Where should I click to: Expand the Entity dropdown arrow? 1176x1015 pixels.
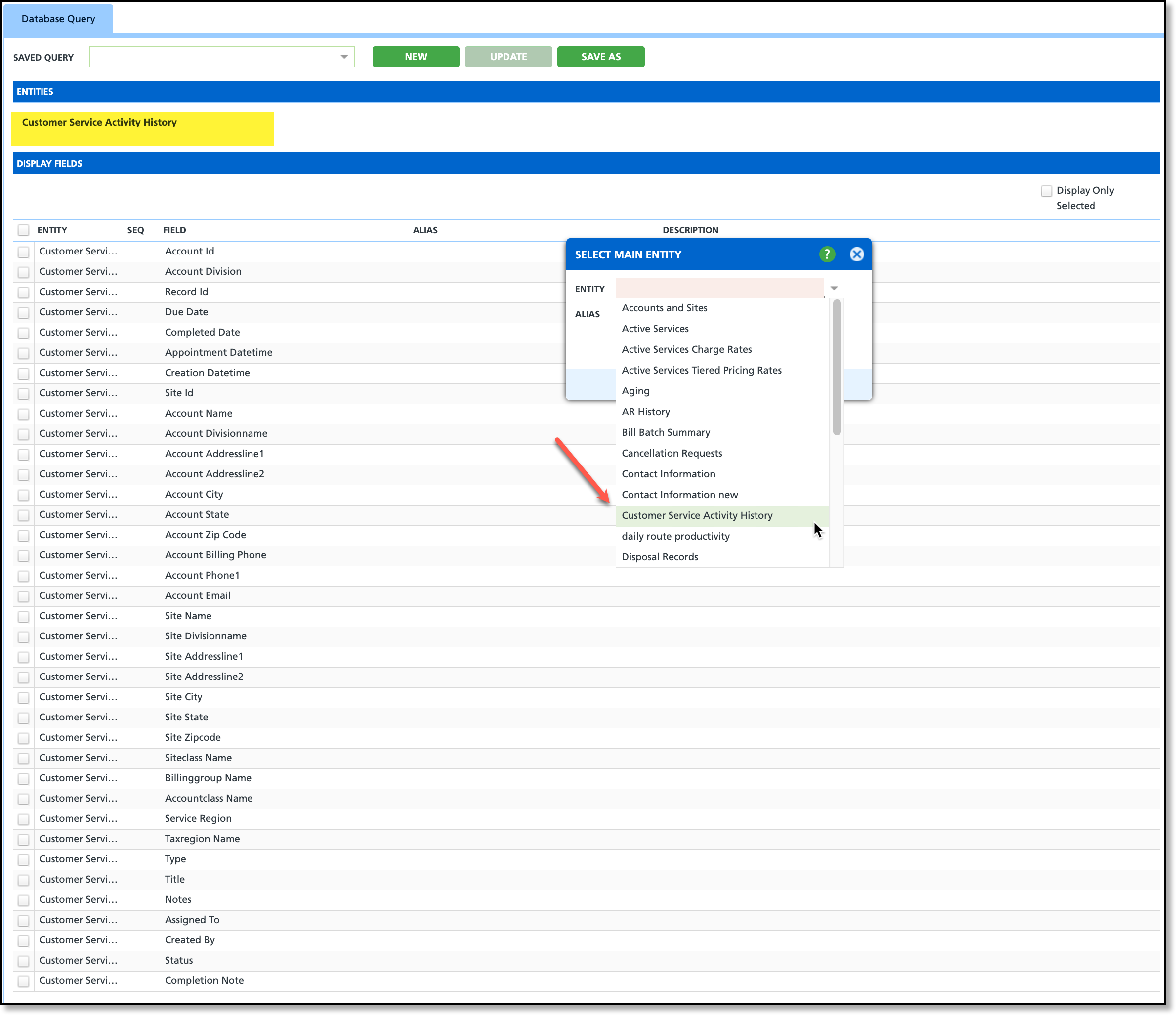click(833, 289)
